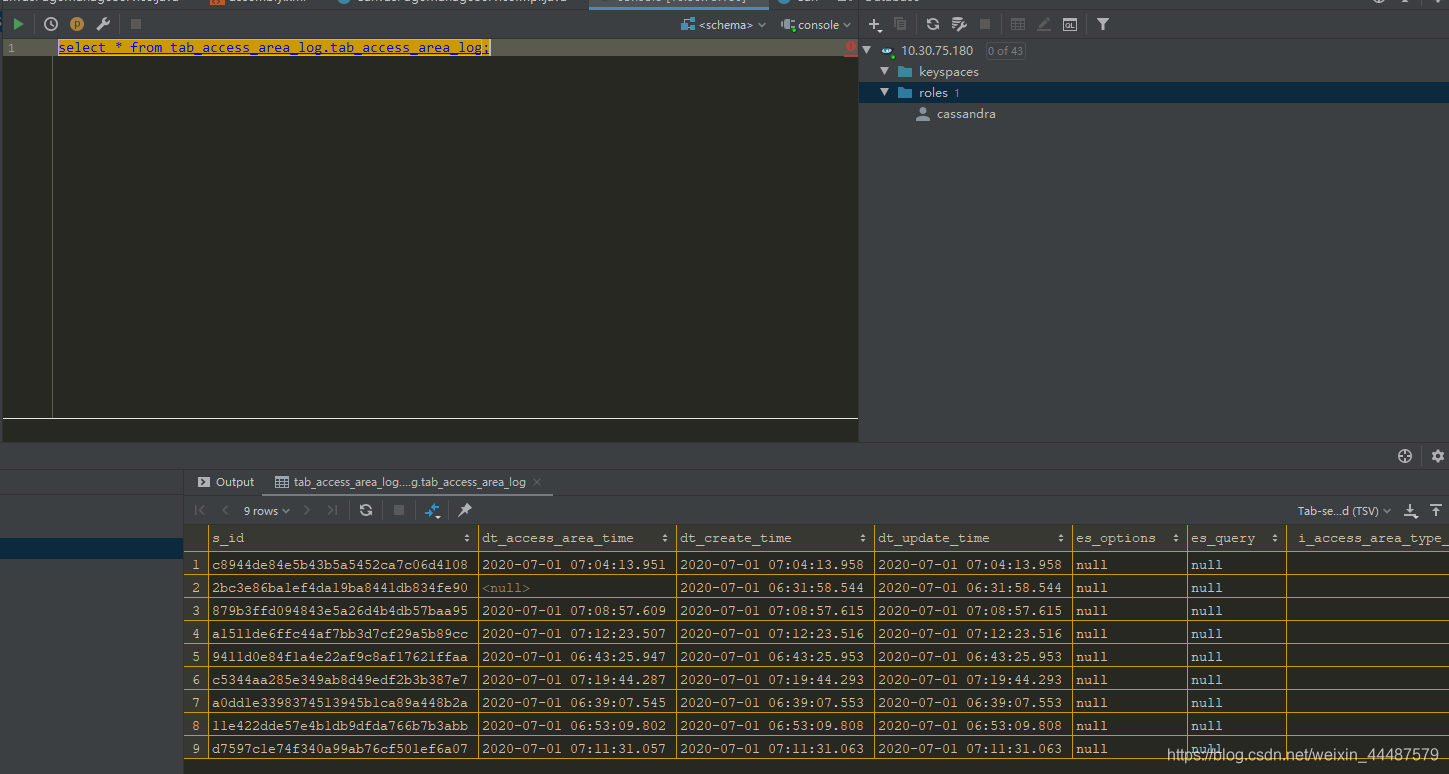
Task: Select s_id cell d7597c1e74f340a99ab76cf501ef6a07
Action: [x=343, y=749]
